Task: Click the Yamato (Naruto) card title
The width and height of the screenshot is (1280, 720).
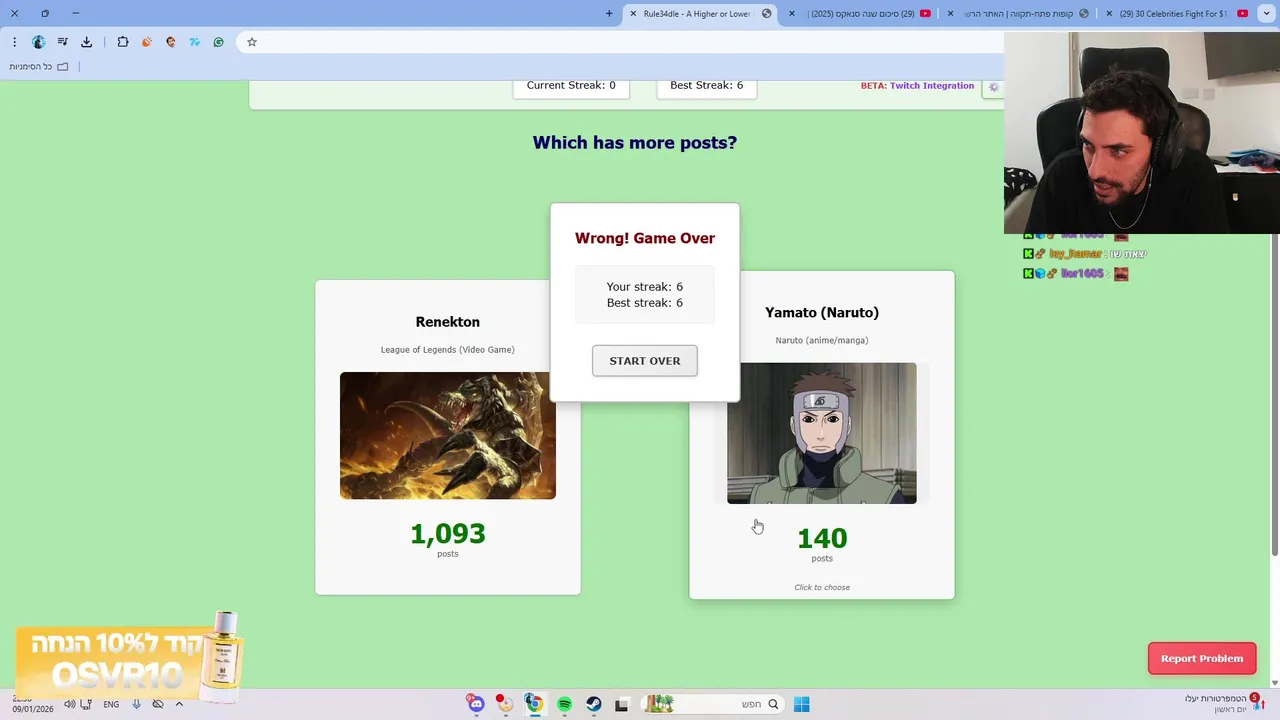Action: click(x=822, y=313)
